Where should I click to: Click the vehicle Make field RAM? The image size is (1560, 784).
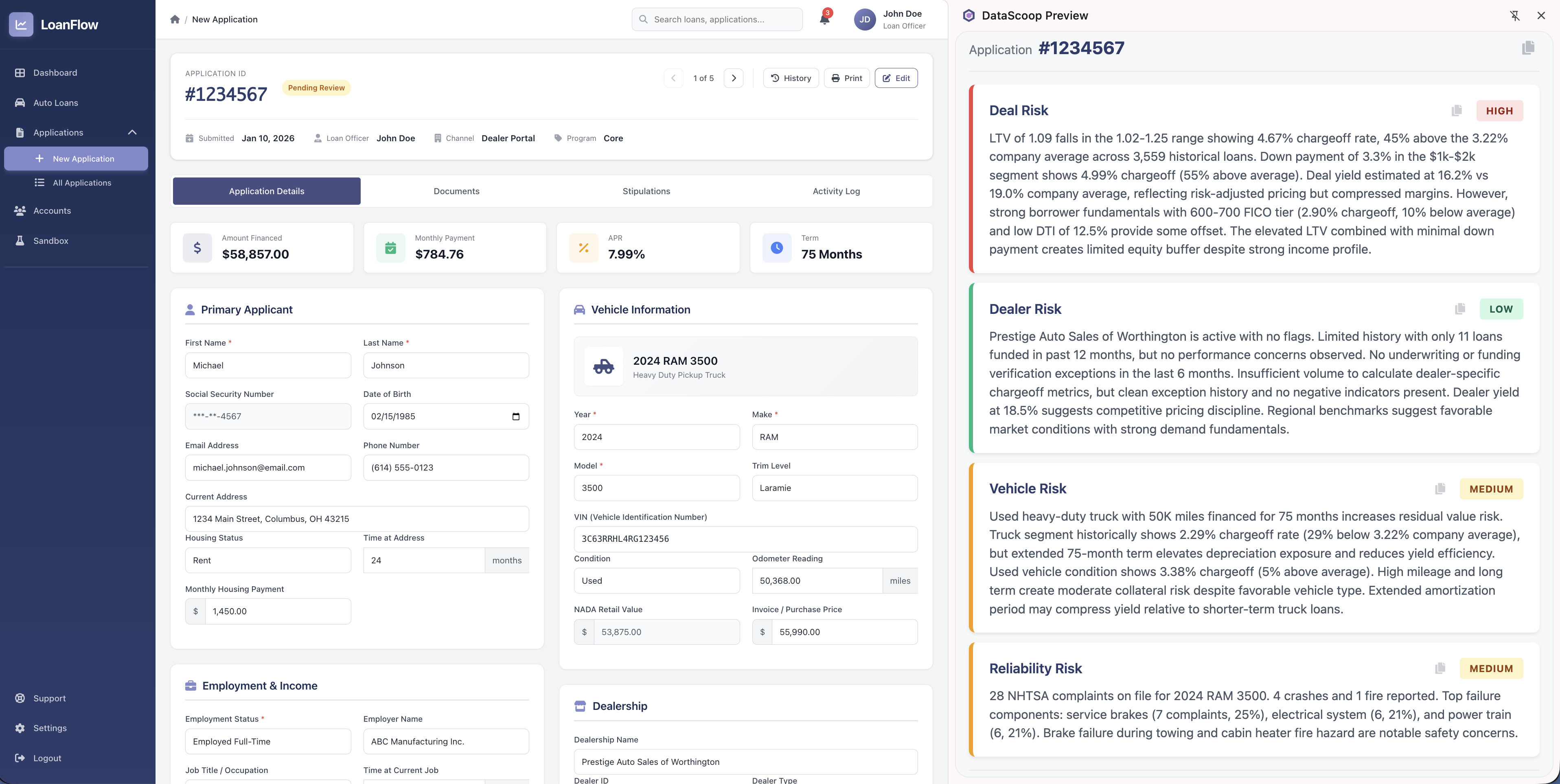pos(835,437)
